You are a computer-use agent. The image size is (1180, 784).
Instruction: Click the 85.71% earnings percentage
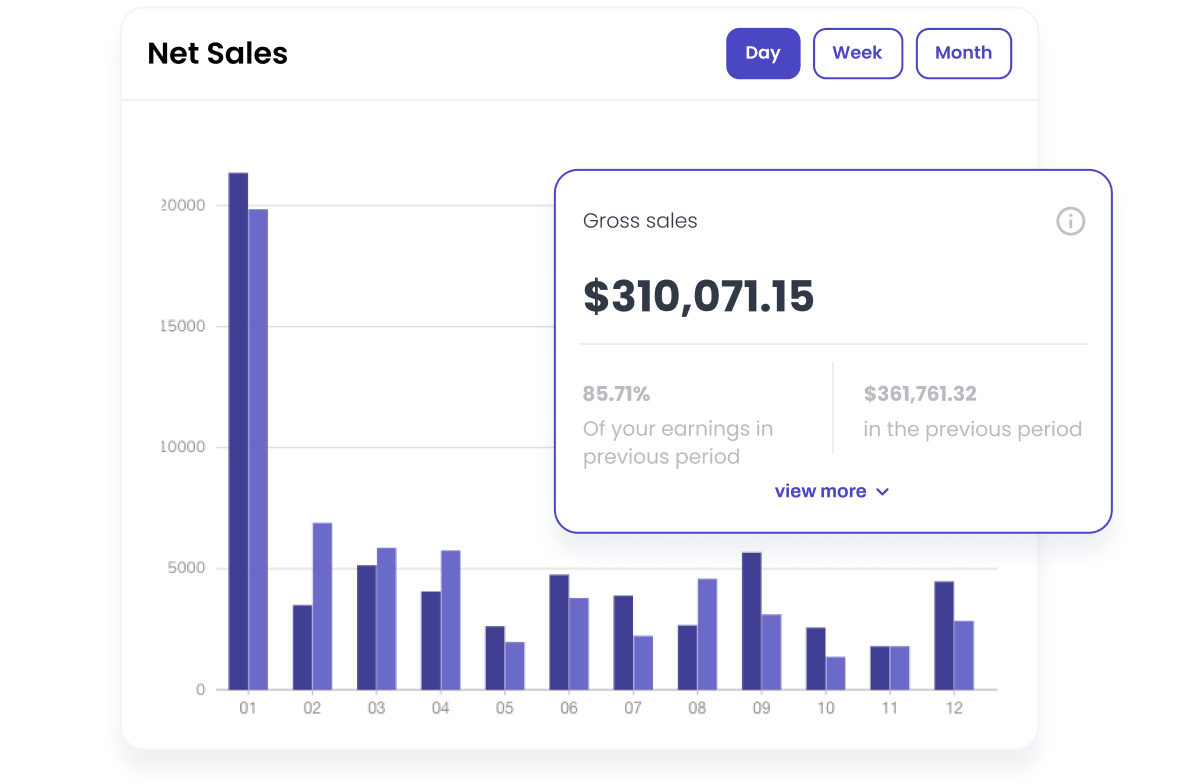click(x=616, y=394)
